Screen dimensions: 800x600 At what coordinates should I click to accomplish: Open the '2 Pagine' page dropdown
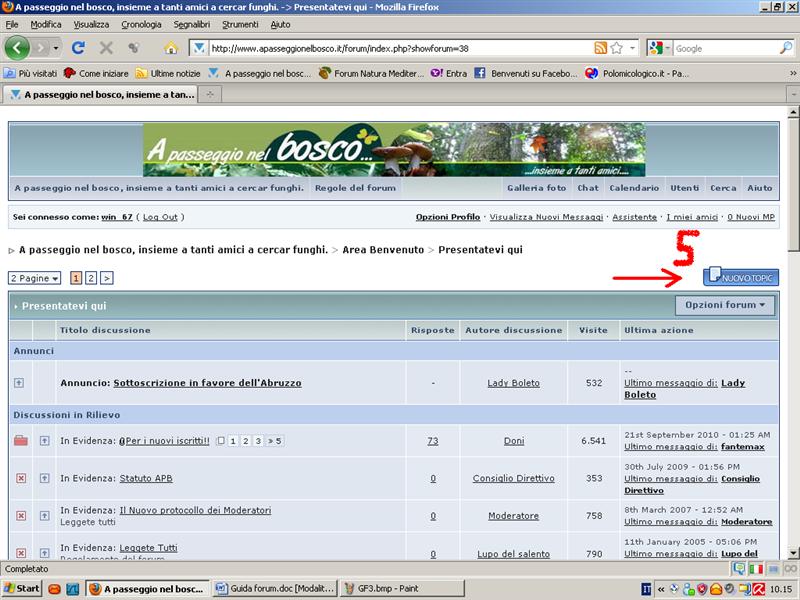35,278
